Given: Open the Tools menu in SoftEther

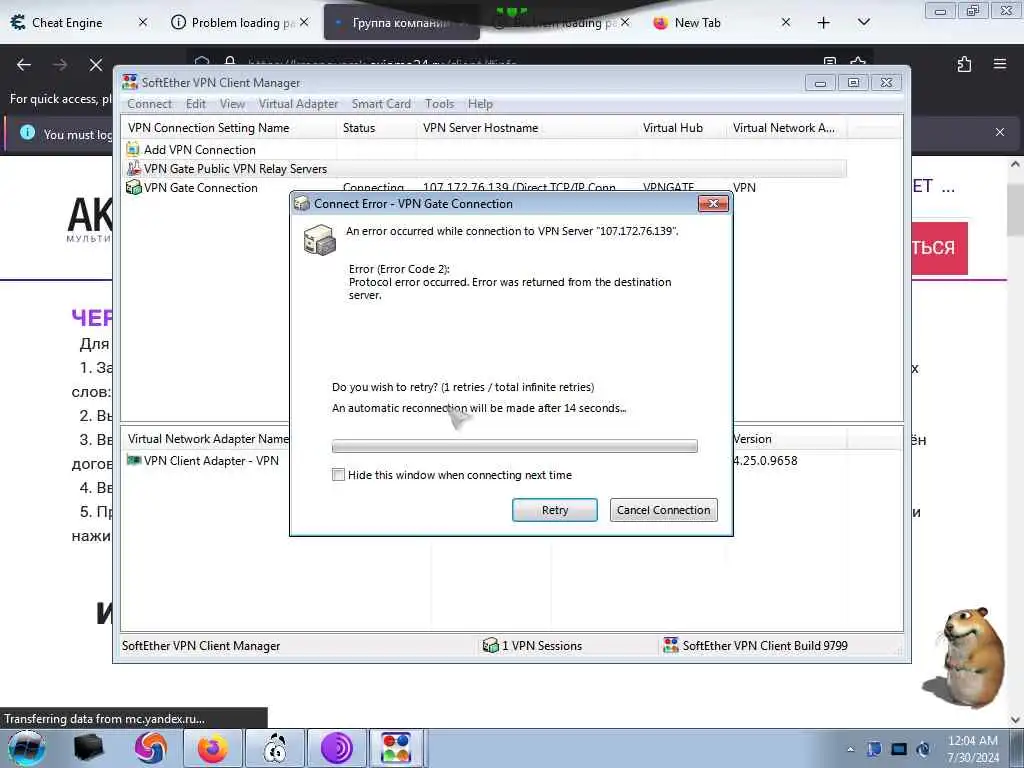Looking at the screenshot, I should (x=440, y=104).
